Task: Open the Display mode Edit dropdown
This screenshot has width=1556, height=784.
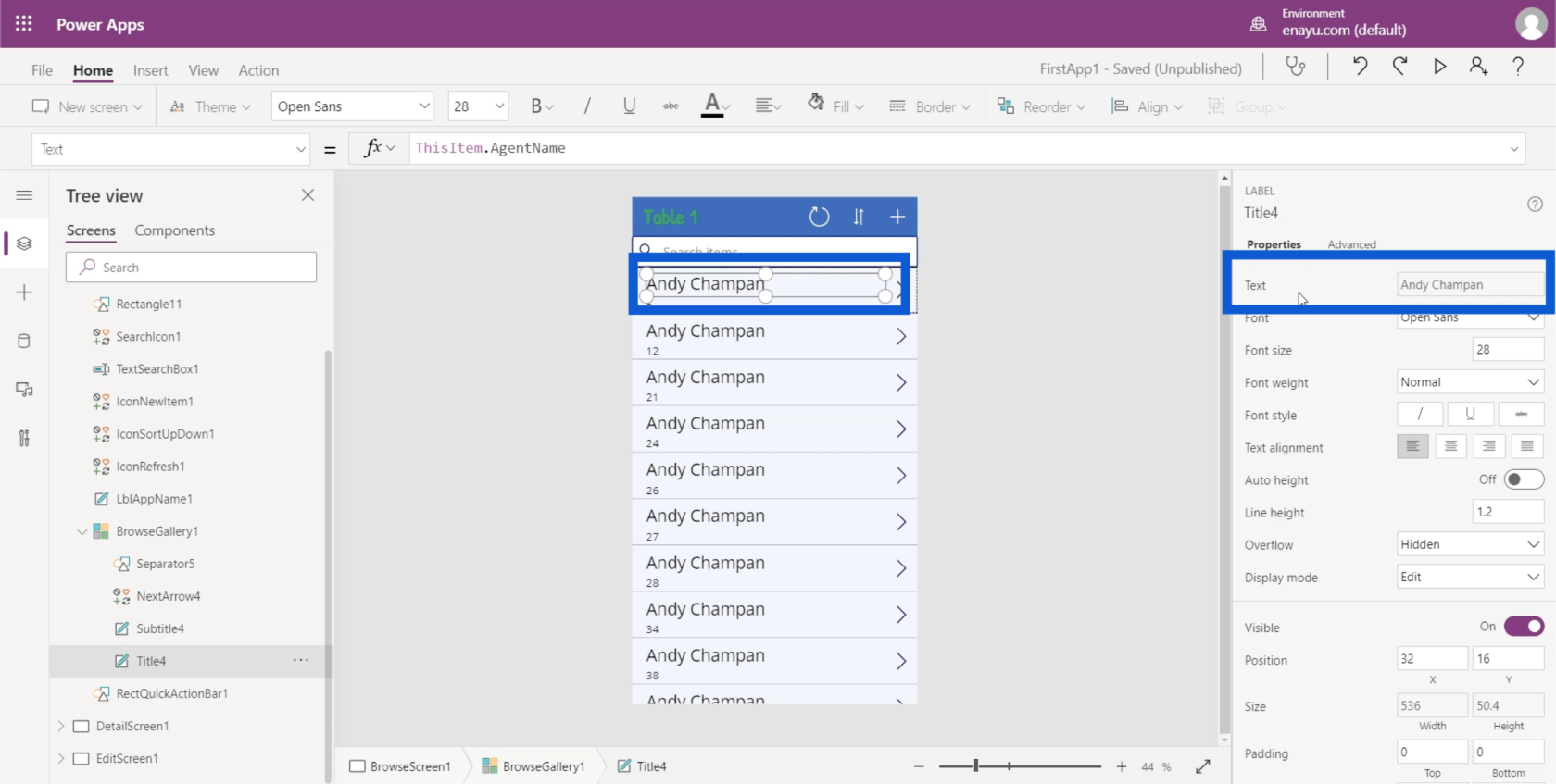Action: (x=1470, y=577)
